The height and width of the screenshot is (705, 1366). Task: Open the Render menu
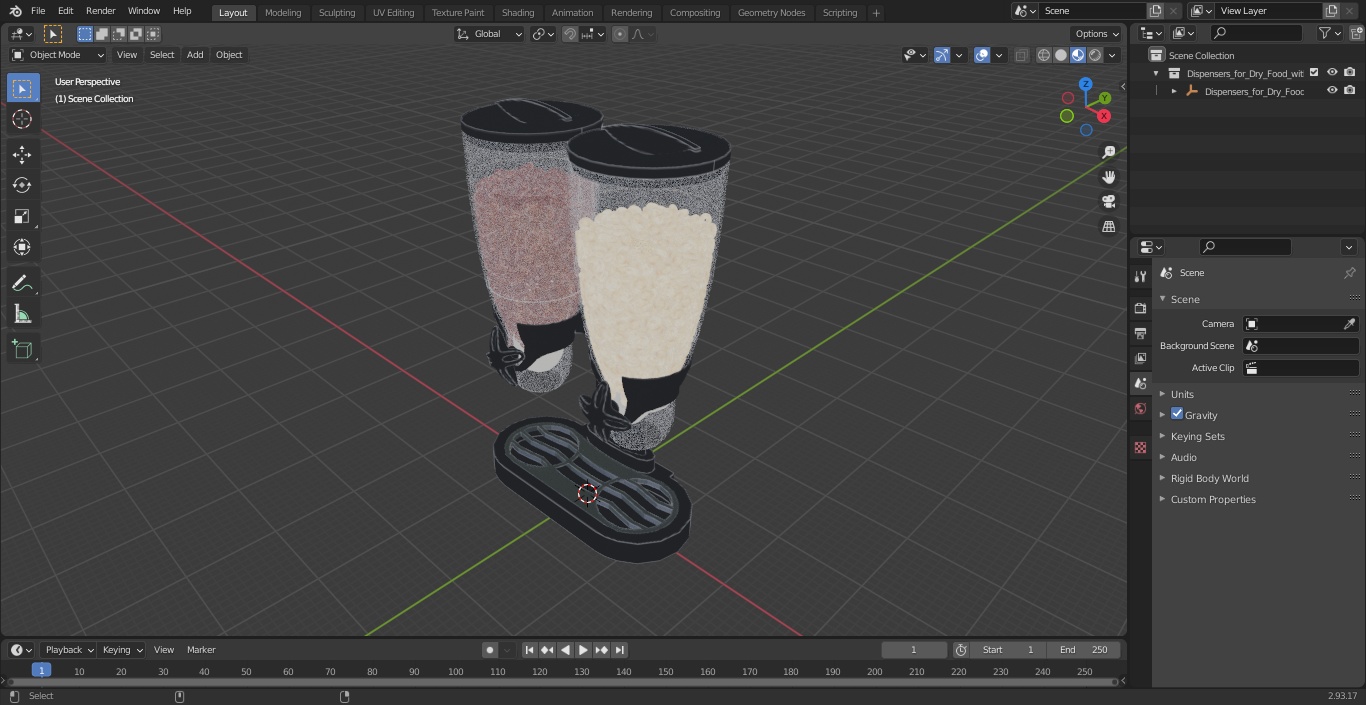[x=100, y=11]
